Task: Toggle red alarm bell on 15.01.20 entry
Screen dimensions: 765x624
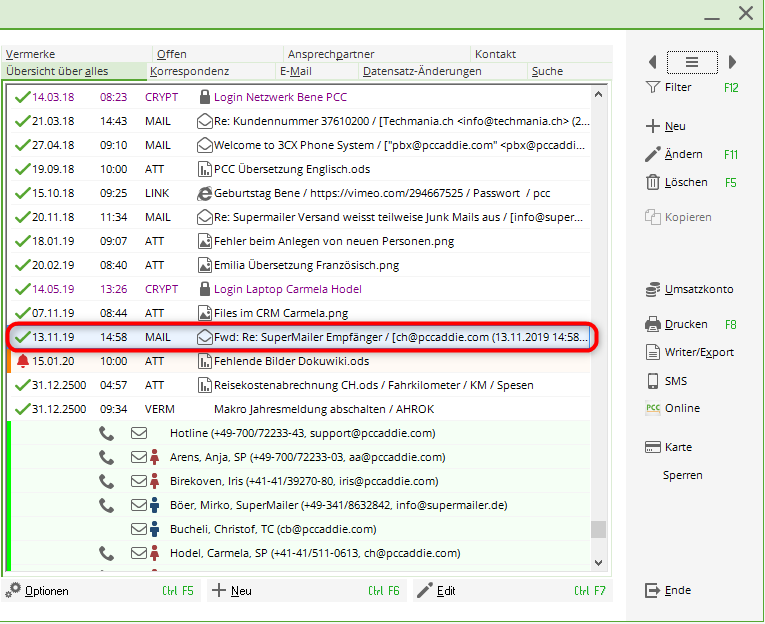Action: point(22,361)
